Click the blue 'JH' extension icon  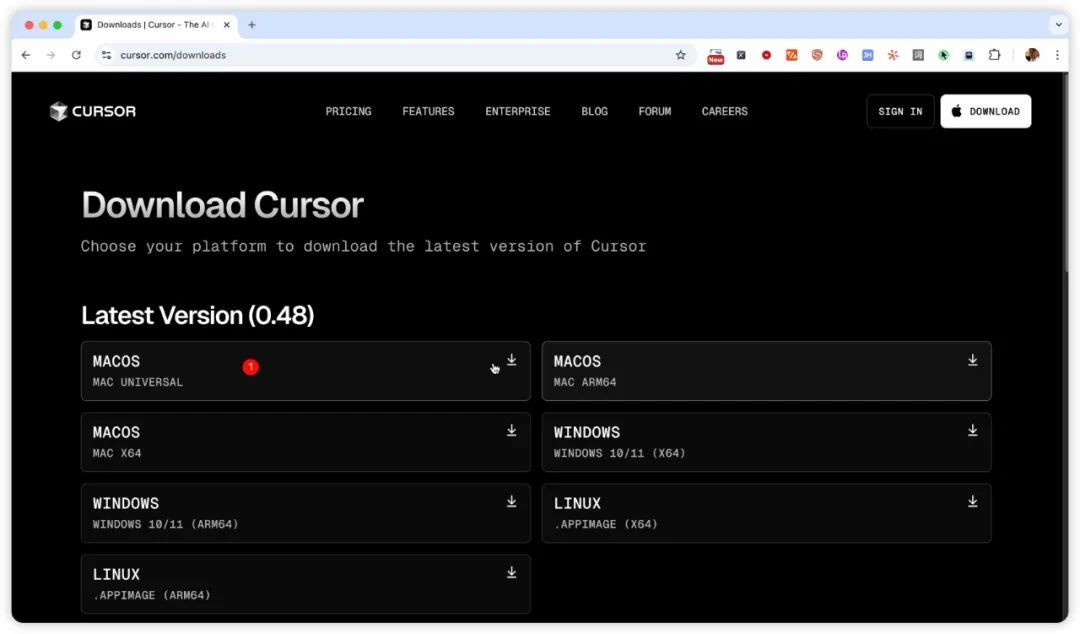(x=867, y=55)
